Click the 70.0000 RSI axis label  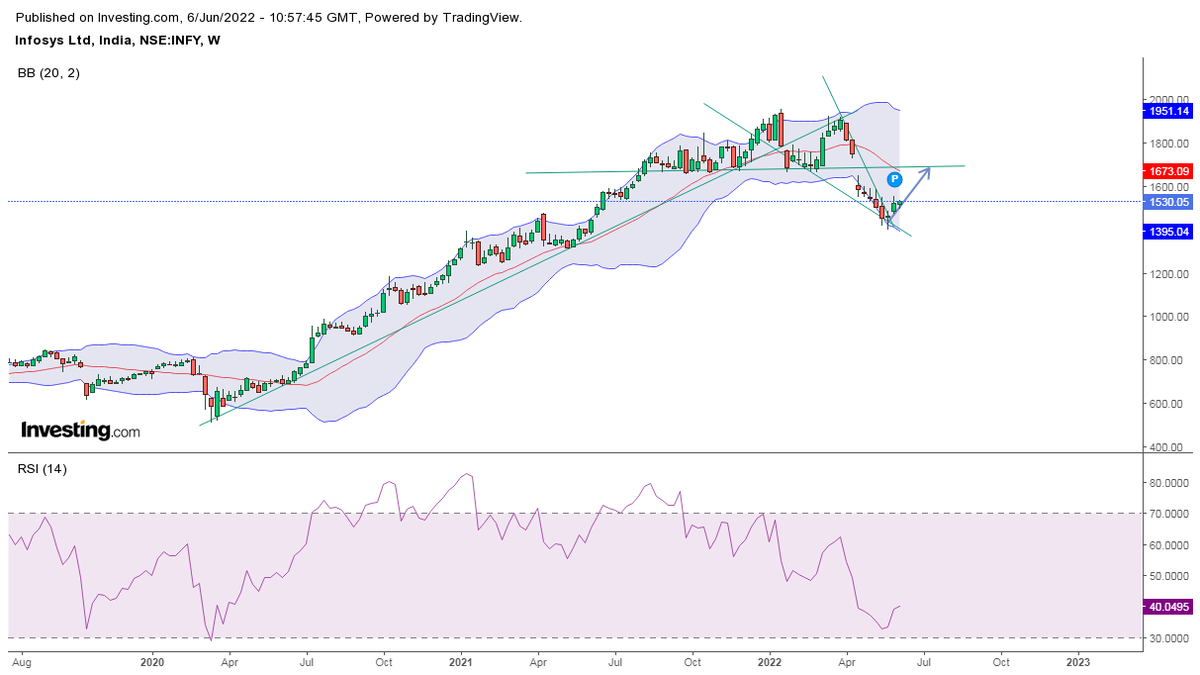coord(1169,514)
